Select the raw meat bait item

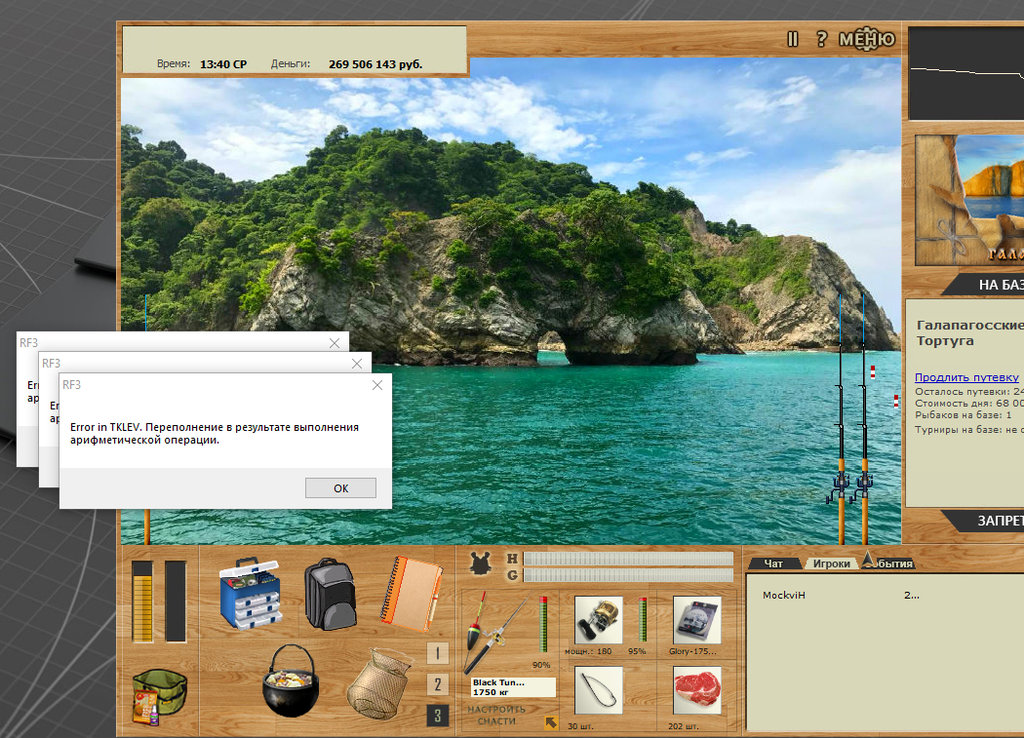(697, 690)
